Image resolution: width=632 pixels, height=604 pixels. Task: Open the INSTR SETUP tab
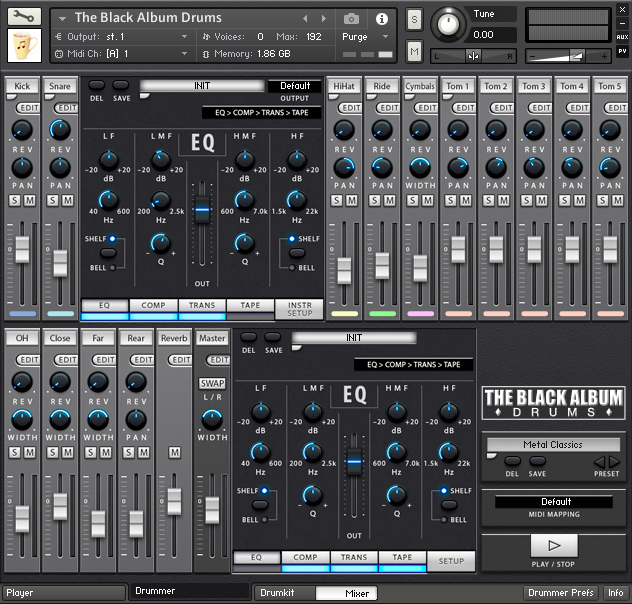coord(299,309)
